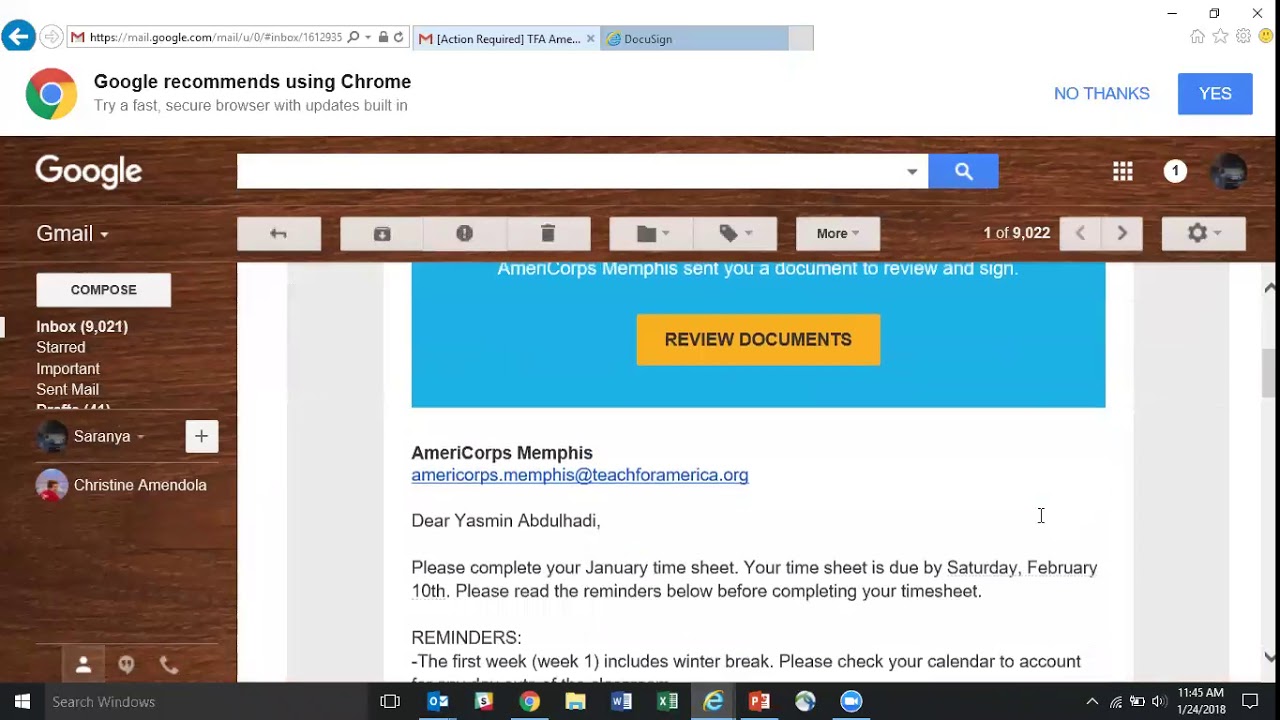Click the security lock icon in address bar

[x=383, y=38]
